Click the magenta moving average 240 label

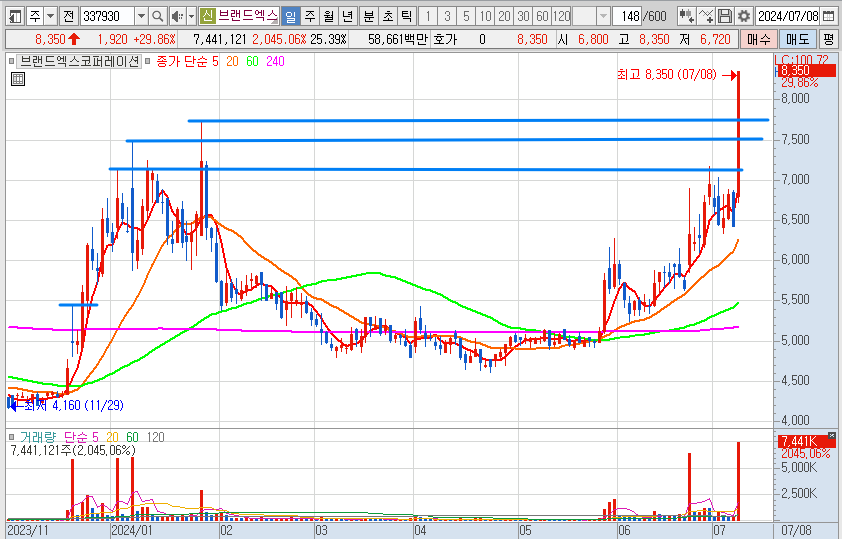click(275, 62)
